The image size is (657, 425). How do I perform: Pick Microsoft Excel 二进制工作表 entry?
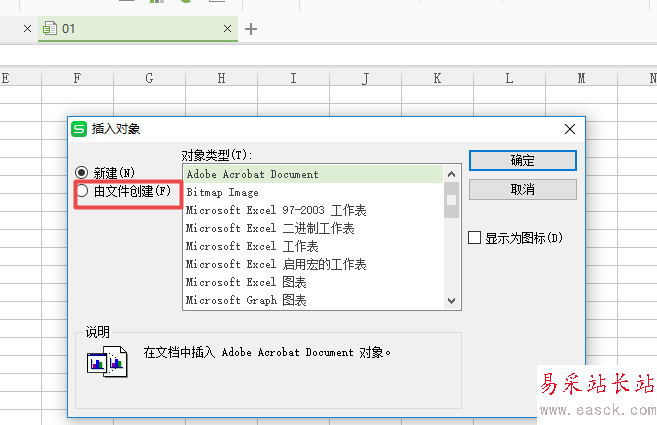click(x=313, y=228)
